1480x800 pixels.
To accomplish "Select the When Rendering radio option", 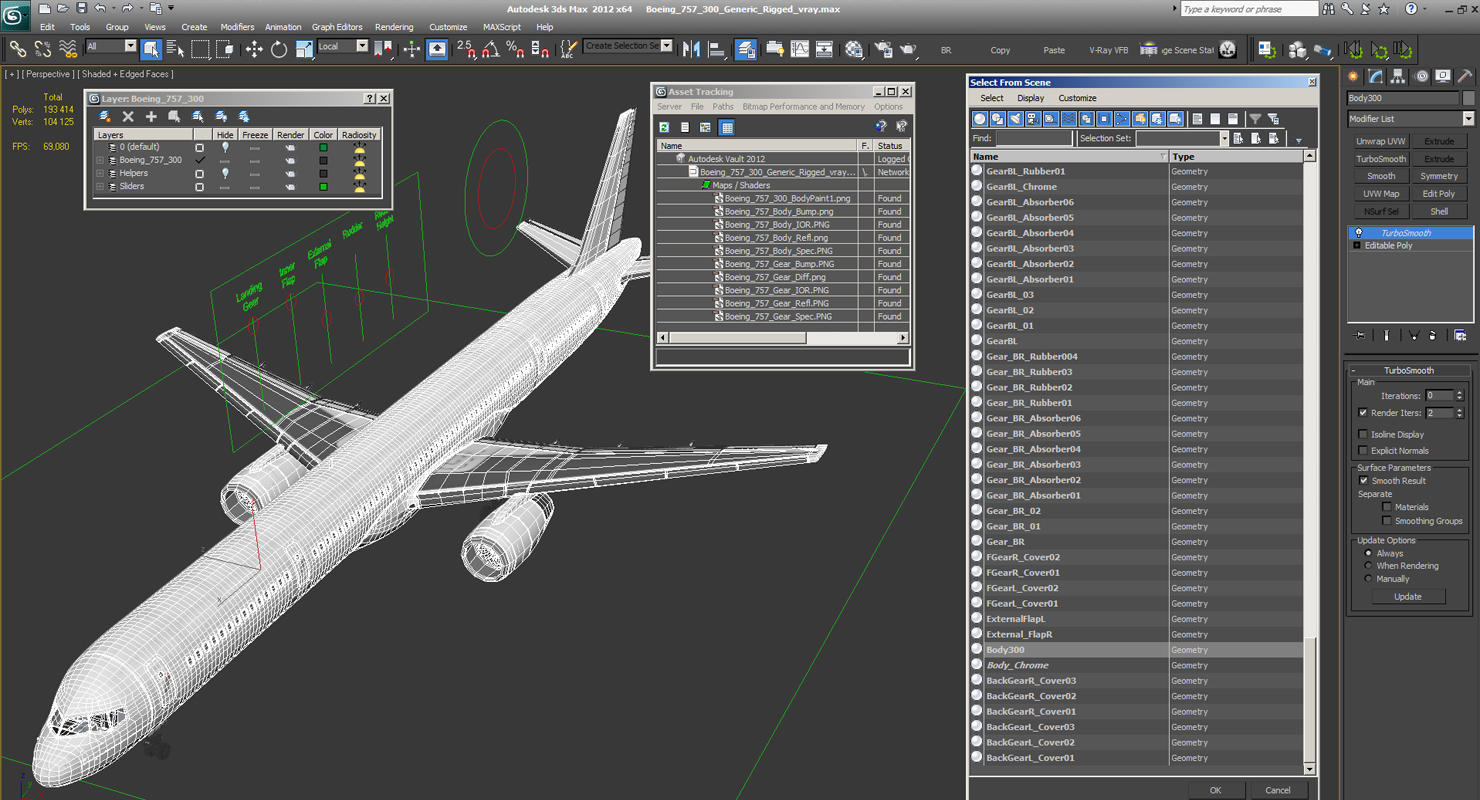I will coord(1368,566).
